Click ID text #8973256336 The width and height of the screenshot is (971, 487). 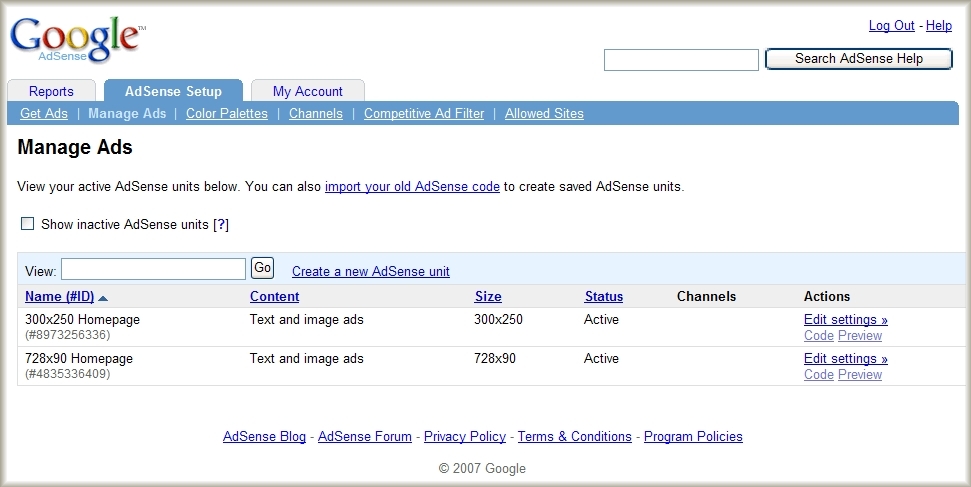coord(67,335)
